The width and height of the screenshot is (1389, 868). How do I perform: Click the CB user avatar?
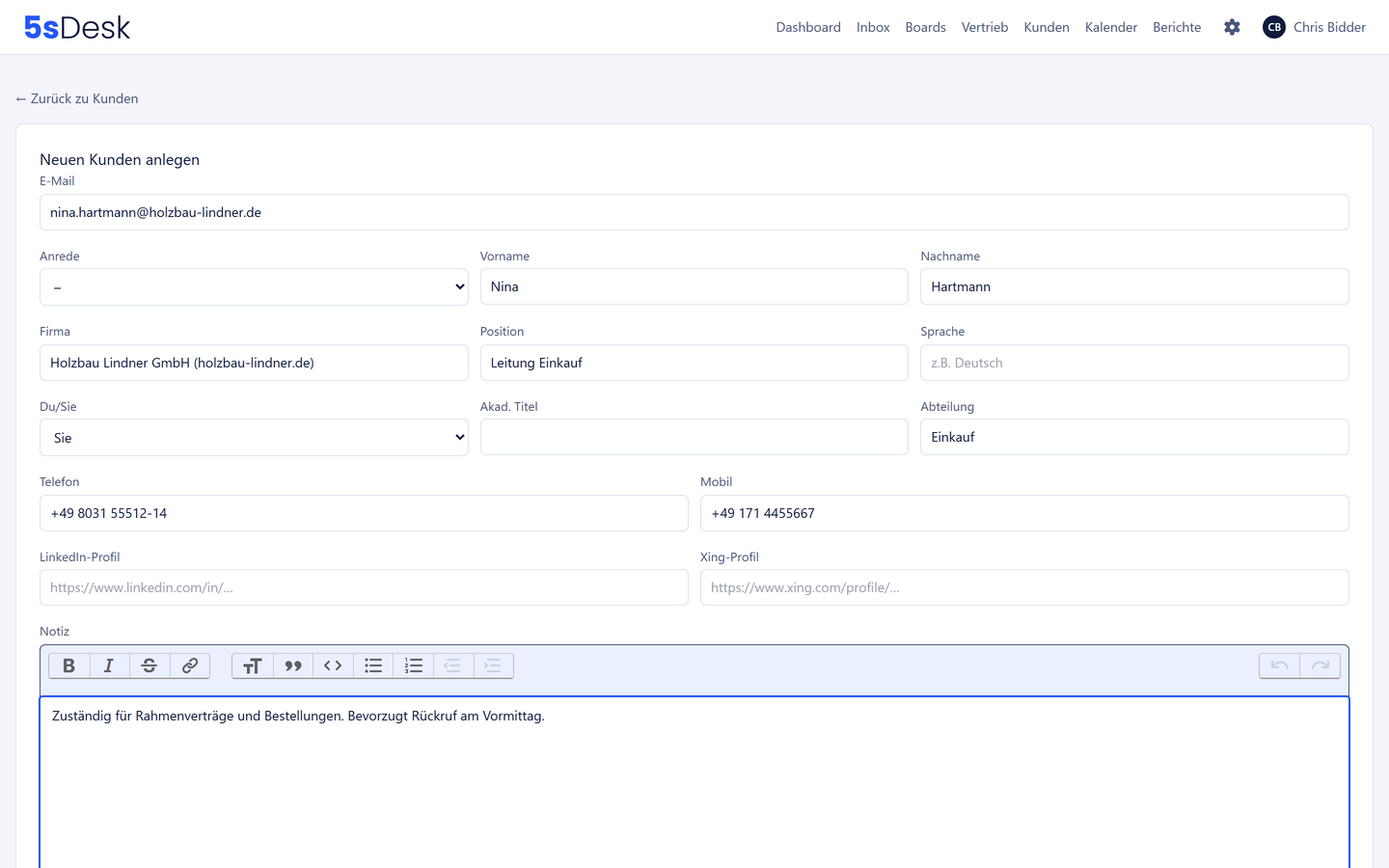click(x=1274, y=27)
